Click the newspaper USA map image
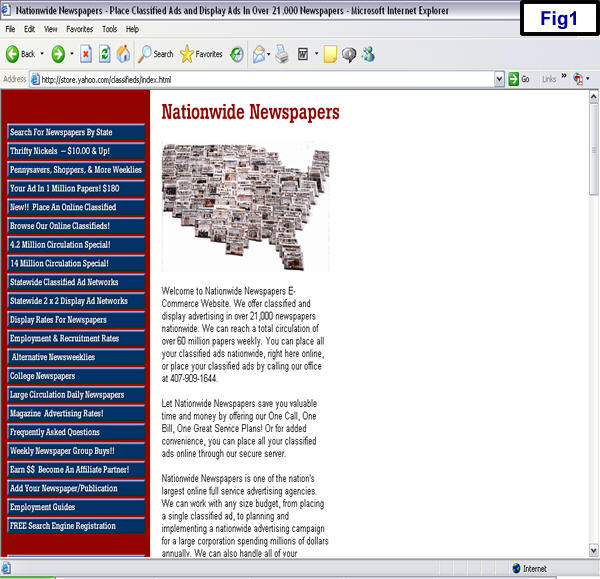 [245, 207]
